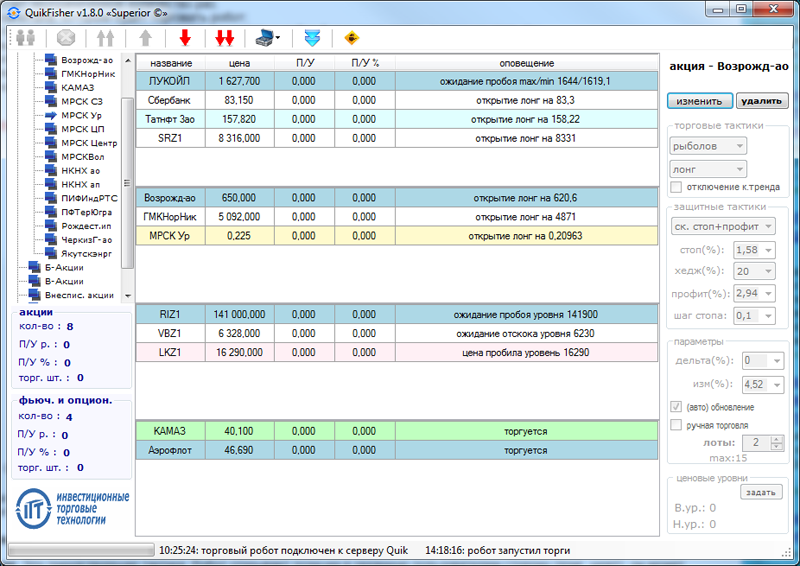Open the дельта(%) dropdown
This screenshot has height=566, width=800.
coord(763,361)
